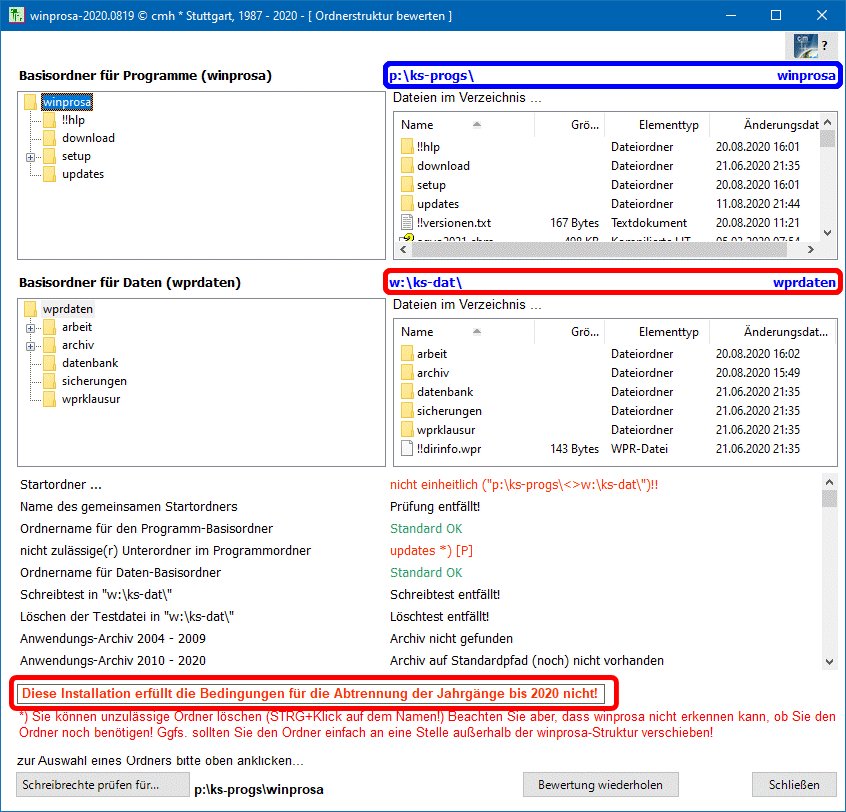Expand the arbeit folder tree node
The width and height of the screenshot is (846, 812).
pyautogui.click(x=30, y=328)
